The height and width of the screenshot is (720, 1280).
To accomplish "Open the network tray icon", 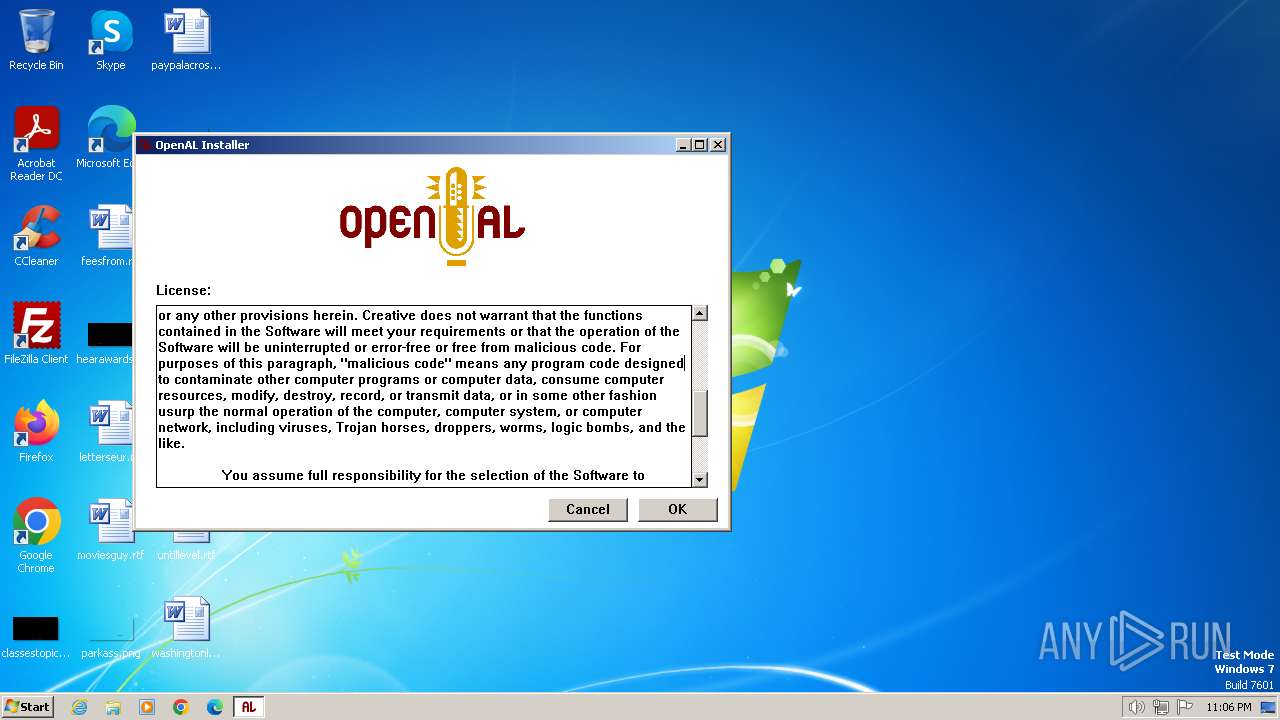I will [x=1161, y=707].
